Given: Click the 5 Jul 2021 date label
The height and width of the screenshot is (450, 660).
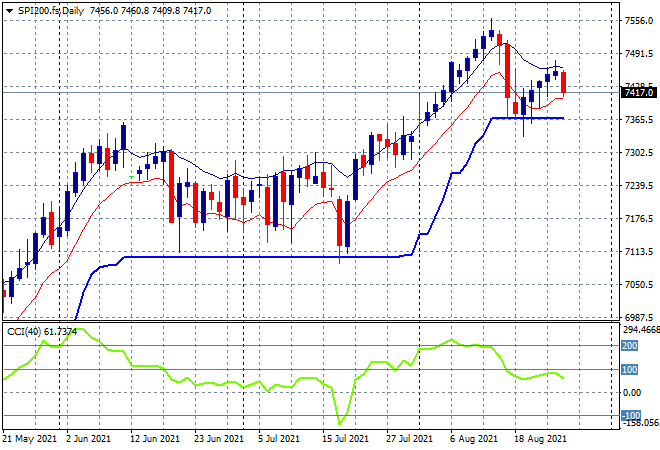Looking at the screenshot, I should 279,439.
